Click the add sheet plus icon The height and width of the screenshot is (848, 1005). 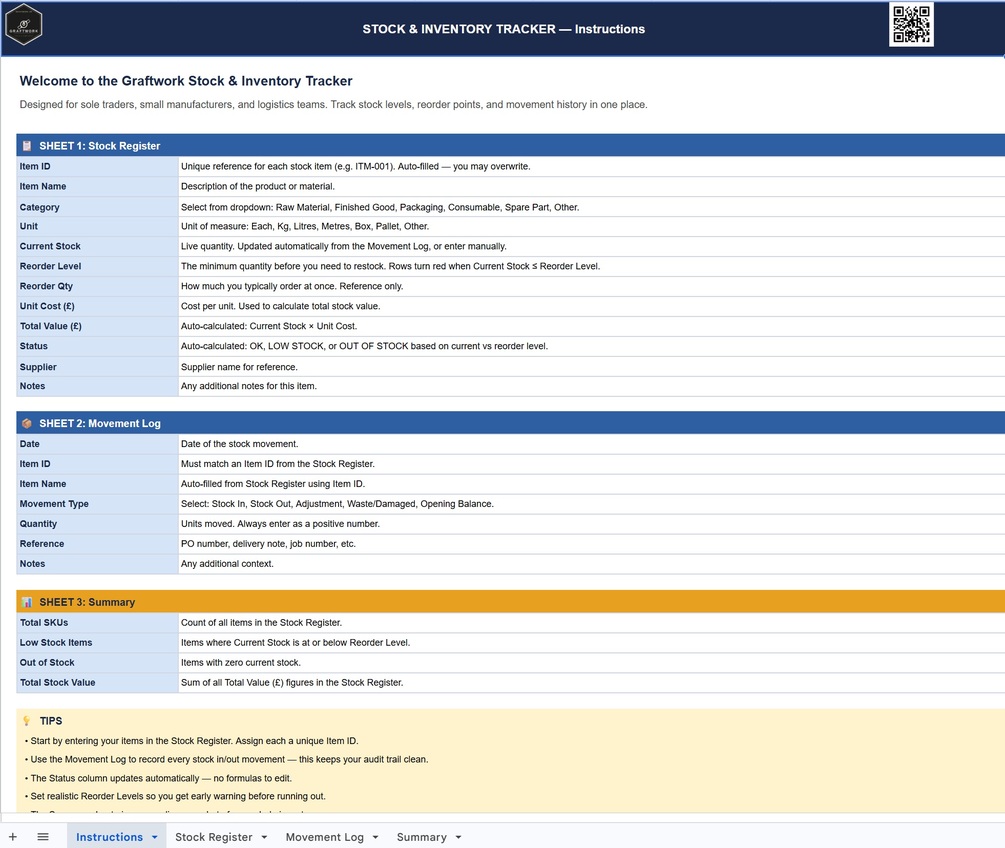pyautogui.click(x=13, y=836)
